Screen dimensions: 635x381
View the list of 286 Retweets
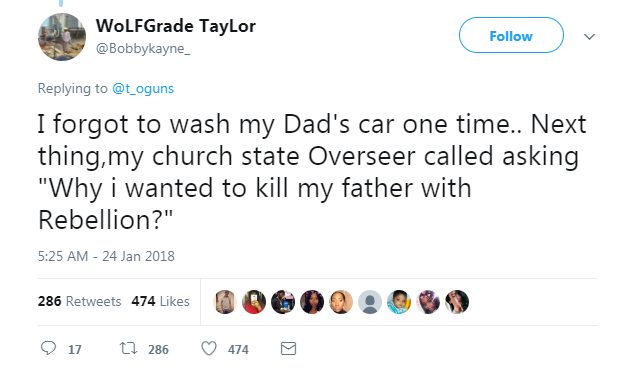click(x=79, y=301)
